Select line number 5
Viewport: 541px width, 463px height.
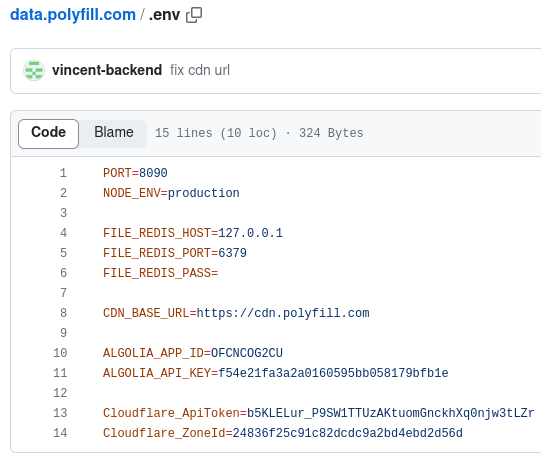click(x=63, y=253)
